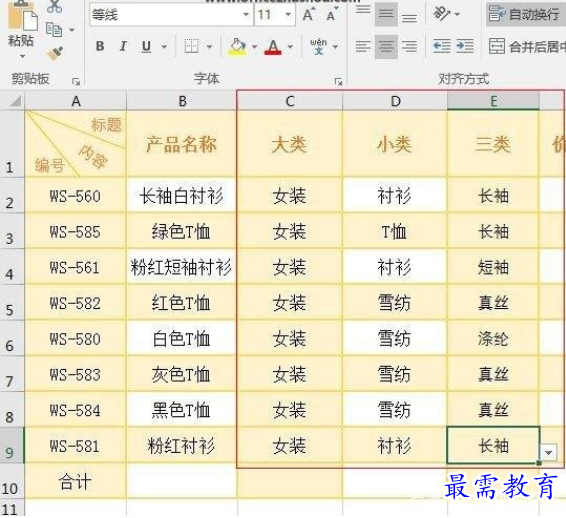Click 自动换行 wrap text button

[x=525, y=14]
